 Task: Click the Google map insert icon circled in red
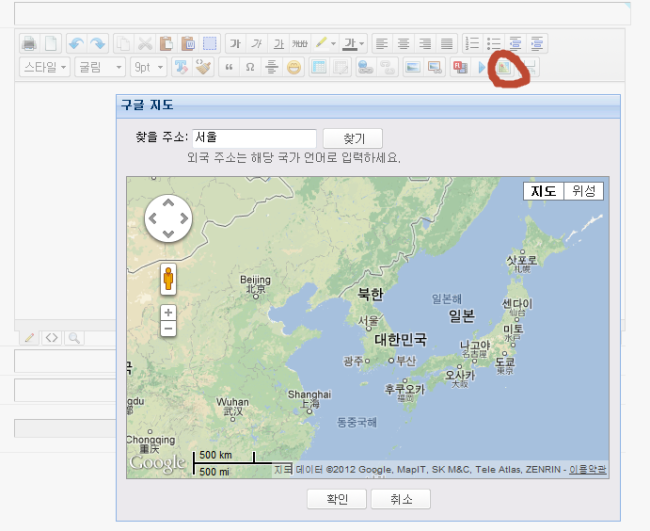pyautogui.click(x=508, y=68)
